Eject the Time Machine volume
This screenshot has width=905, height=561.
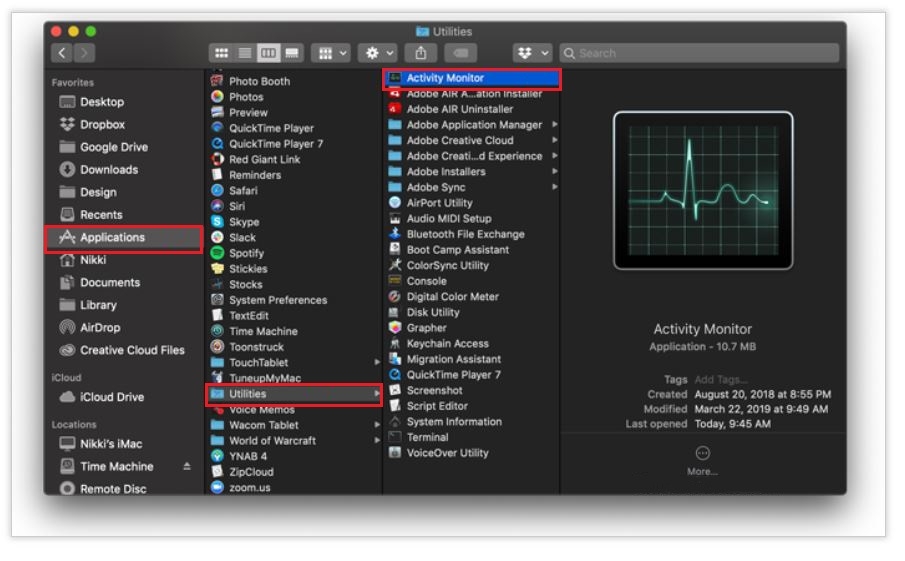(187, 466)
